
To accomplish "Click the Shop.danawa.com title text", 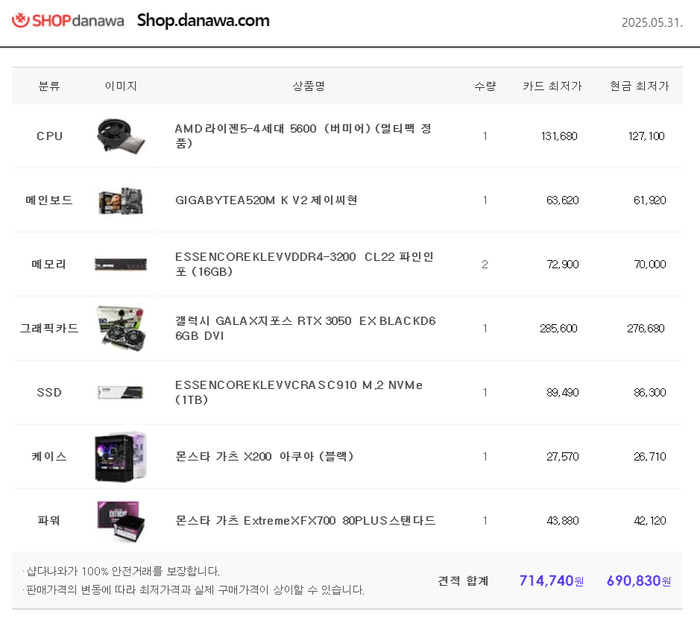I will click(203, 21).
